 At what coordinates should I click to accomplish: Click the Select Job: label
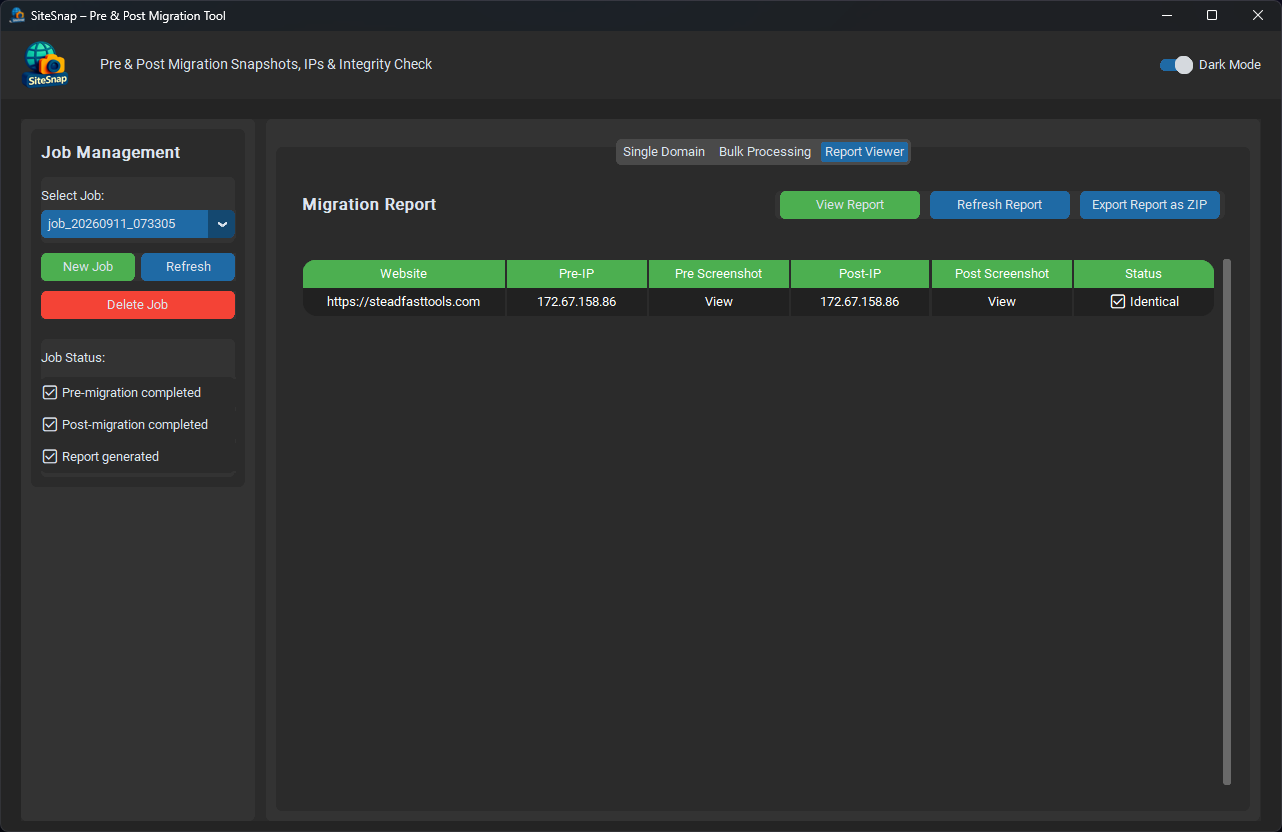point(72,196)
